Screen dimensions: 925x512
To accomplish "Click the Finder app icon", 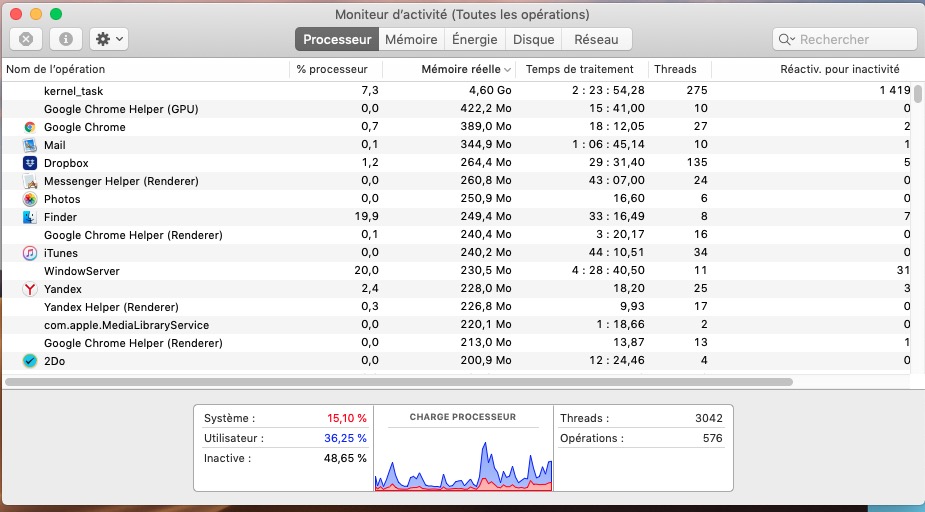I will pyautogui.click(x=29, y=217).
